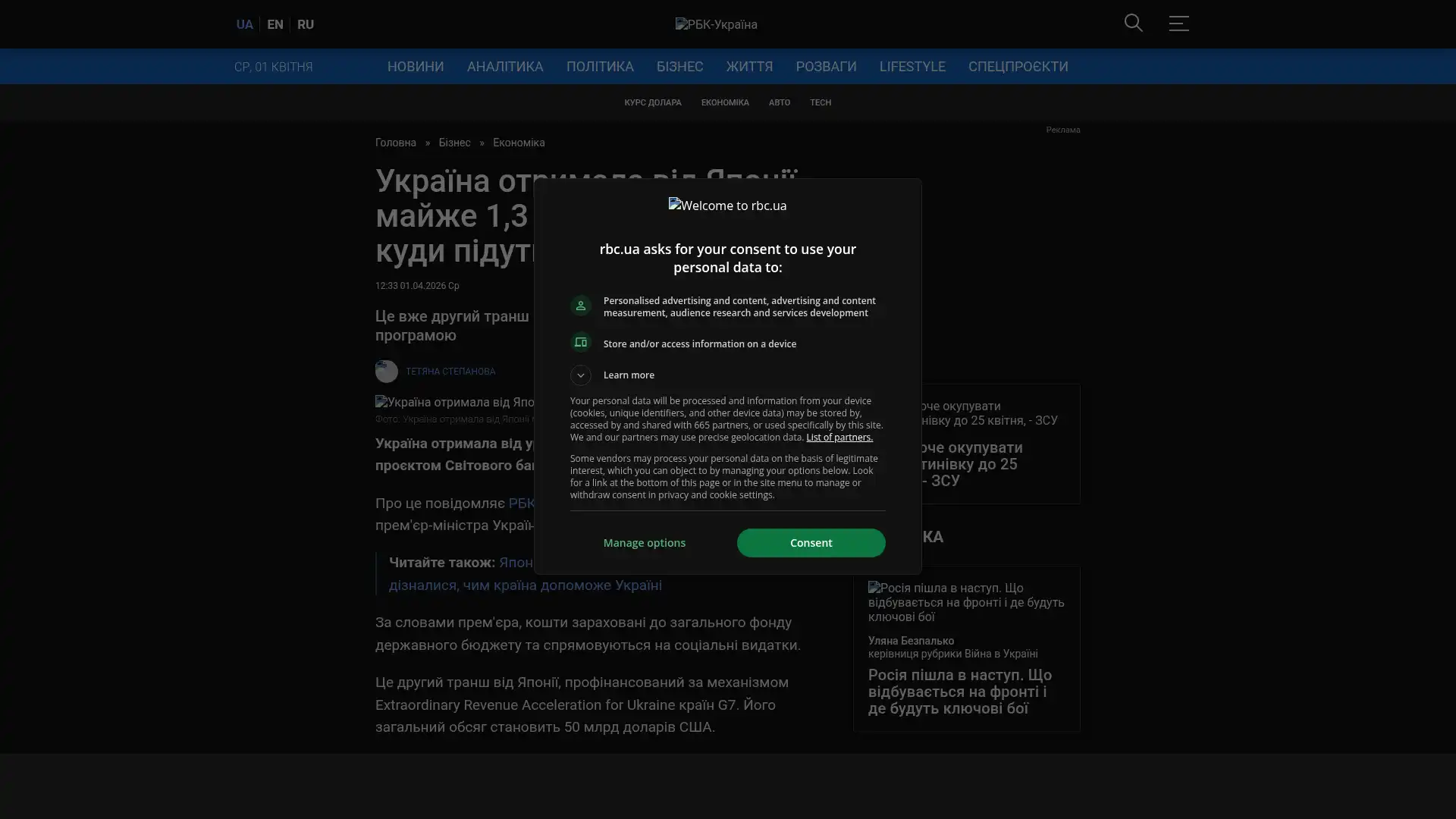This screenshot has height=819, width=1456.
Task: Open the СПЕЦПРОЄКТИ menu item
Action: 1017,67
